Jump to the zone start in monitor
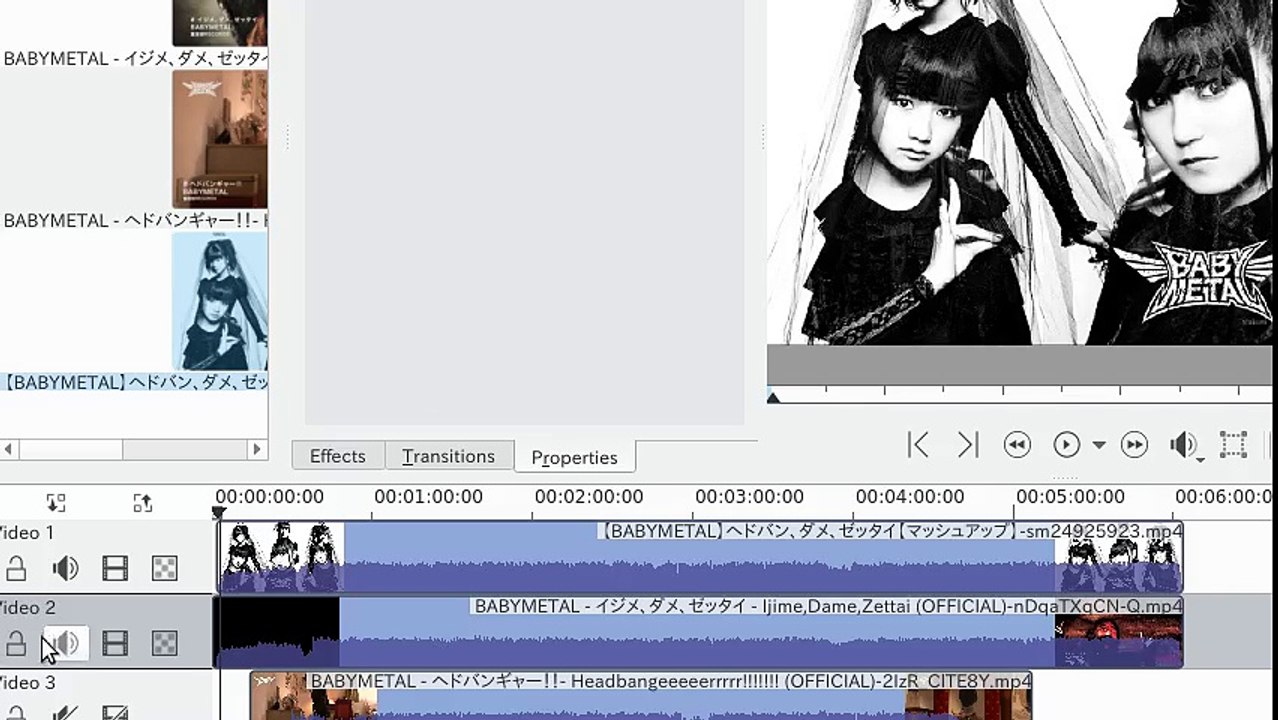Screen dimensions: 1278x720 (x=917, y=445)
